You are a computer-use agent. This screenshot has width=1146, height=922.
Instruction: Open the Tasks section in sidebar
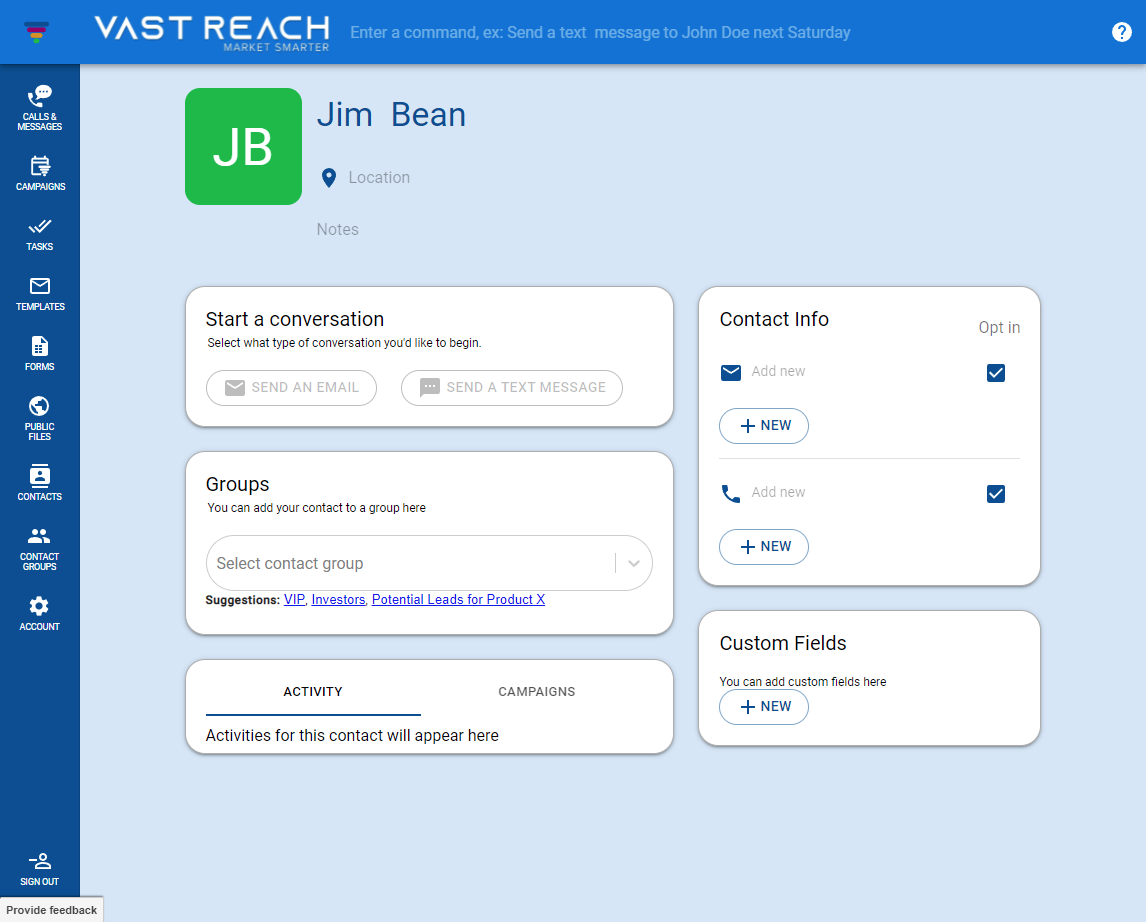pyautogui.click(x=39, y=234)
